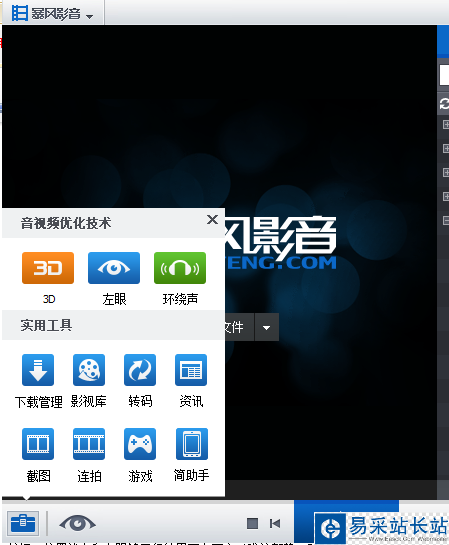449x545 pixels.
Task: Expand the third playlist tree node
Action: 446,172
